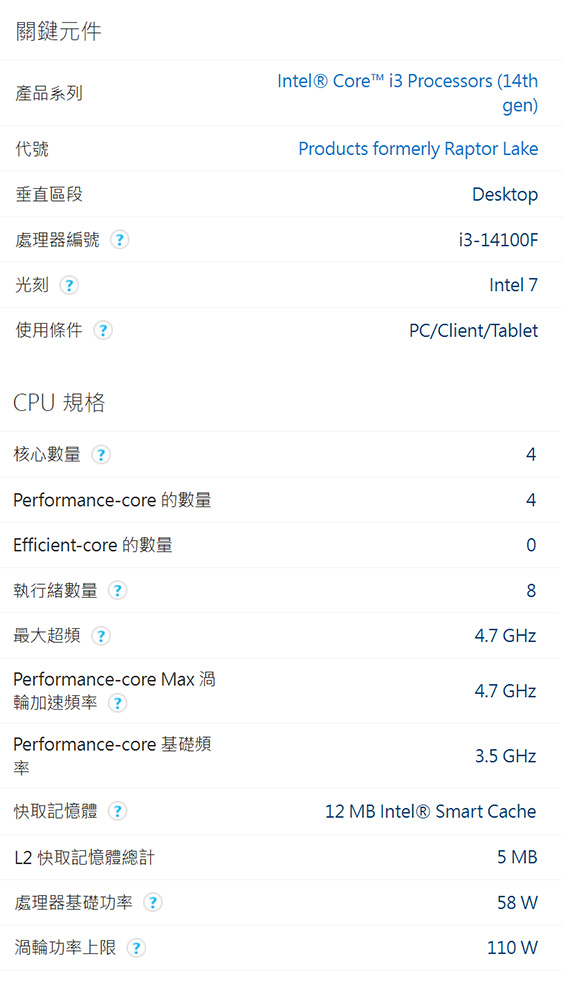Select the i3-14100F processor number text
The height and width of the screenshot is (992, 570).
click(x=498, y=240)
